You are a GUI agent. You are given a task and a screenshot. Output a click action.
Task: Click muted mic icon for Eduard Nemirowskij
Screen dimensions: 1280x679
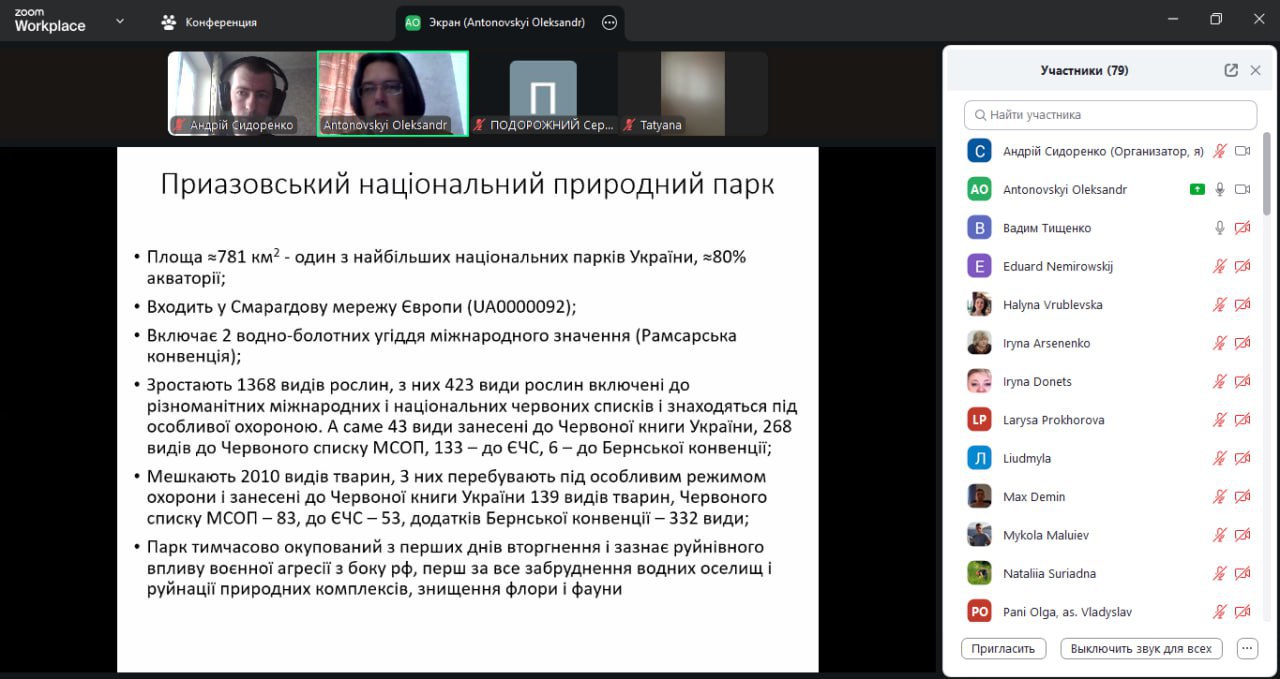point(1219,266)
